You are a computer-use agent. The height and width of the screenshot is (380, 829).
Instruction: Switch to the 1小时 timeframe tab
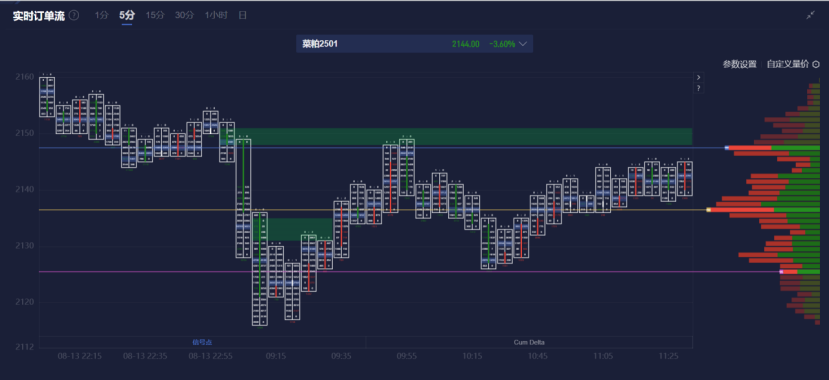[216, 15]
